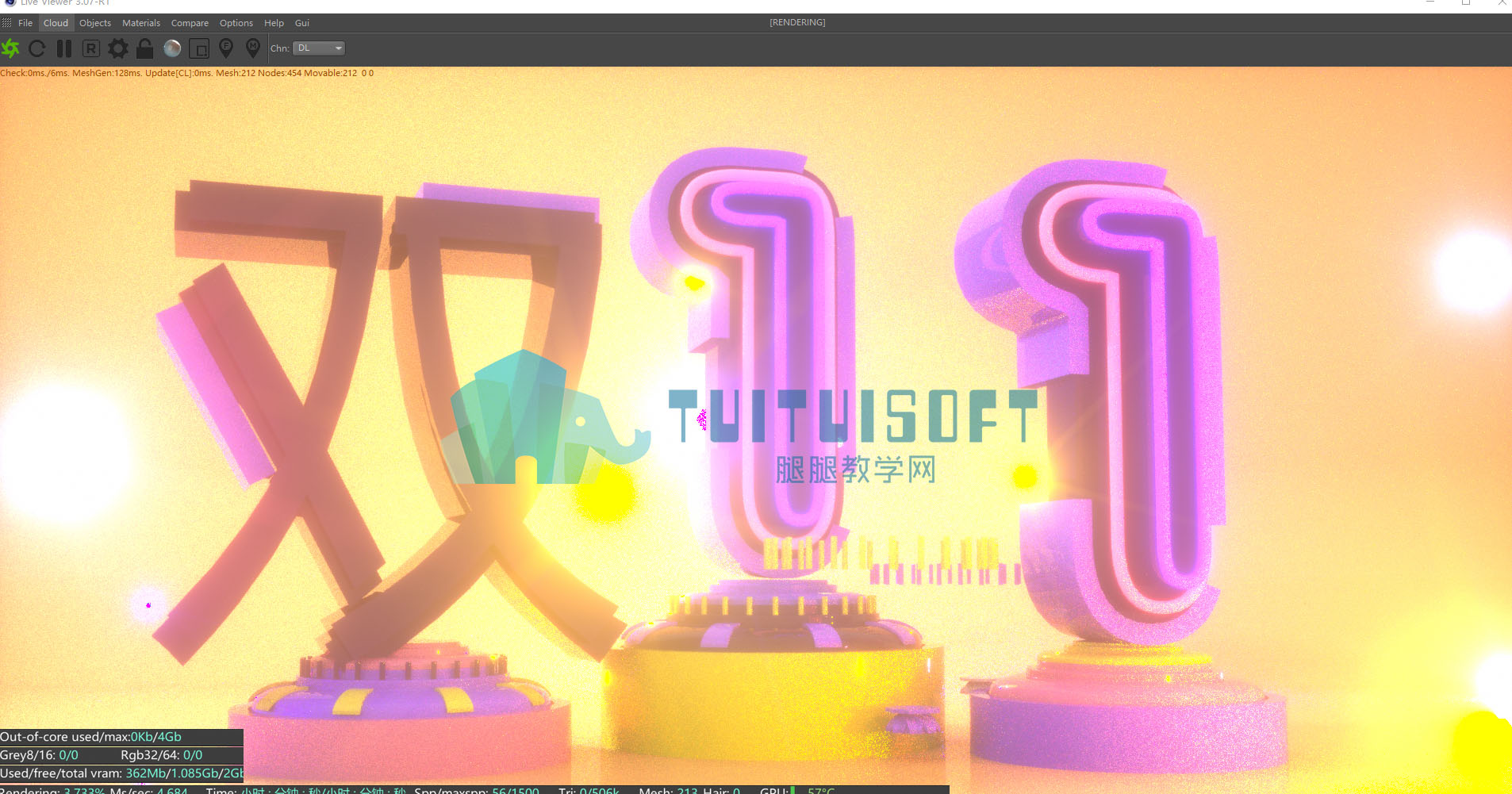Click the dotted grip handle left of File
The height and width of the screenshot is (794, 1512).
tap(6, 23)
